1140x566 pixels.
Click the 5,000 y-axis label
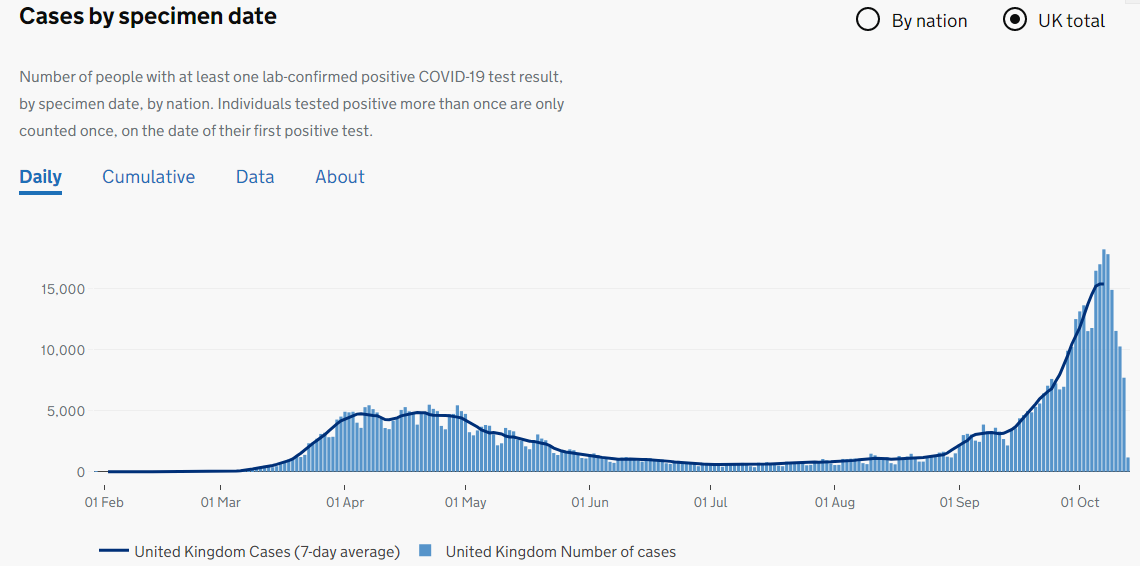click(66, 411)
